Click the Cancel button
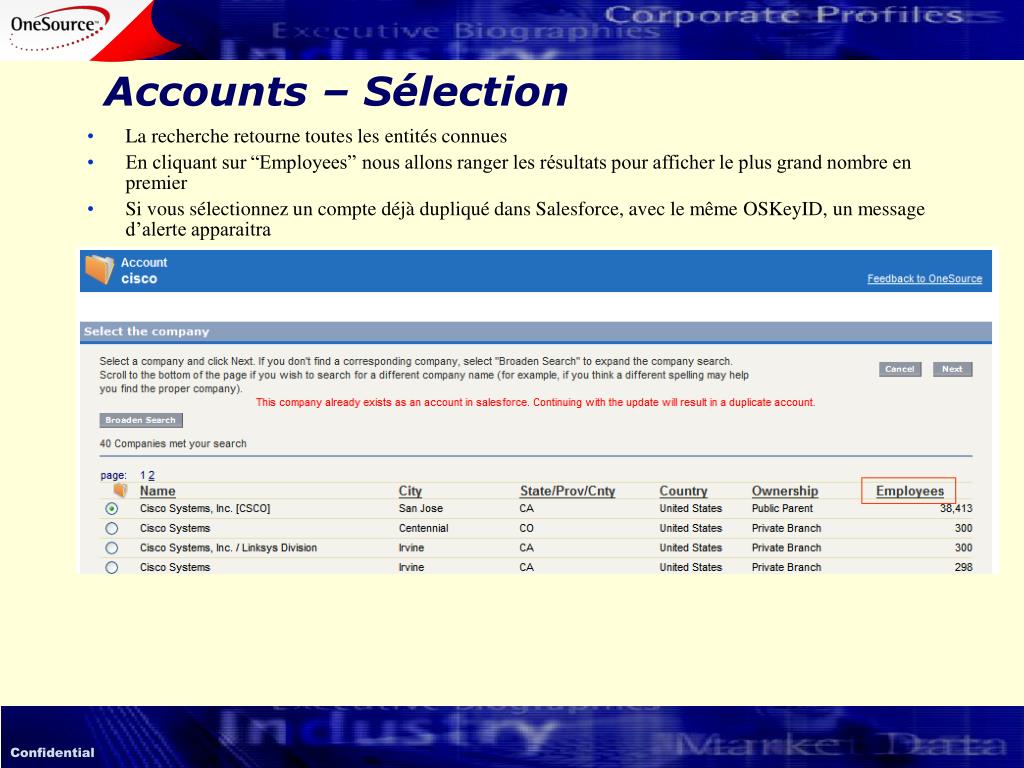1024x768 pixels. 899,369
